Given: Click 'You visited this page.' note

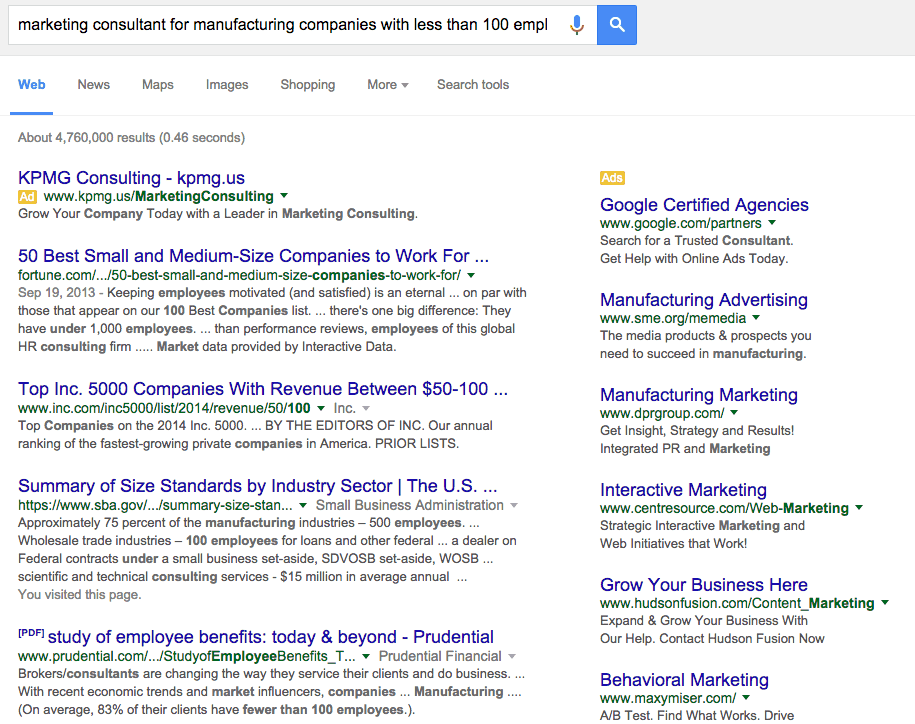Looking at the screenshot, I should click(x=79, y=594).
